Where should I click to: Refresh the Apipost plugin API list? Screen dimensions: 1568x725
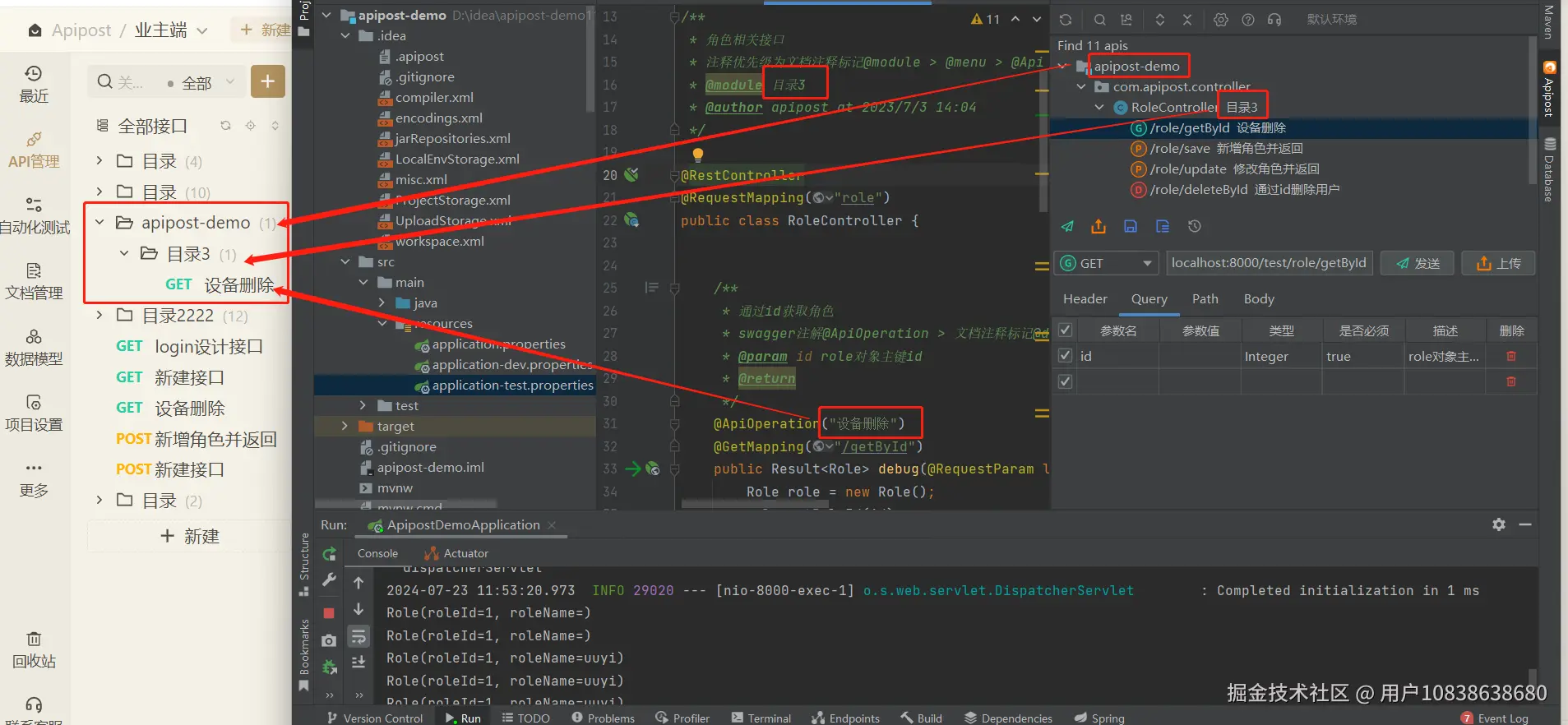(1066, 20)
